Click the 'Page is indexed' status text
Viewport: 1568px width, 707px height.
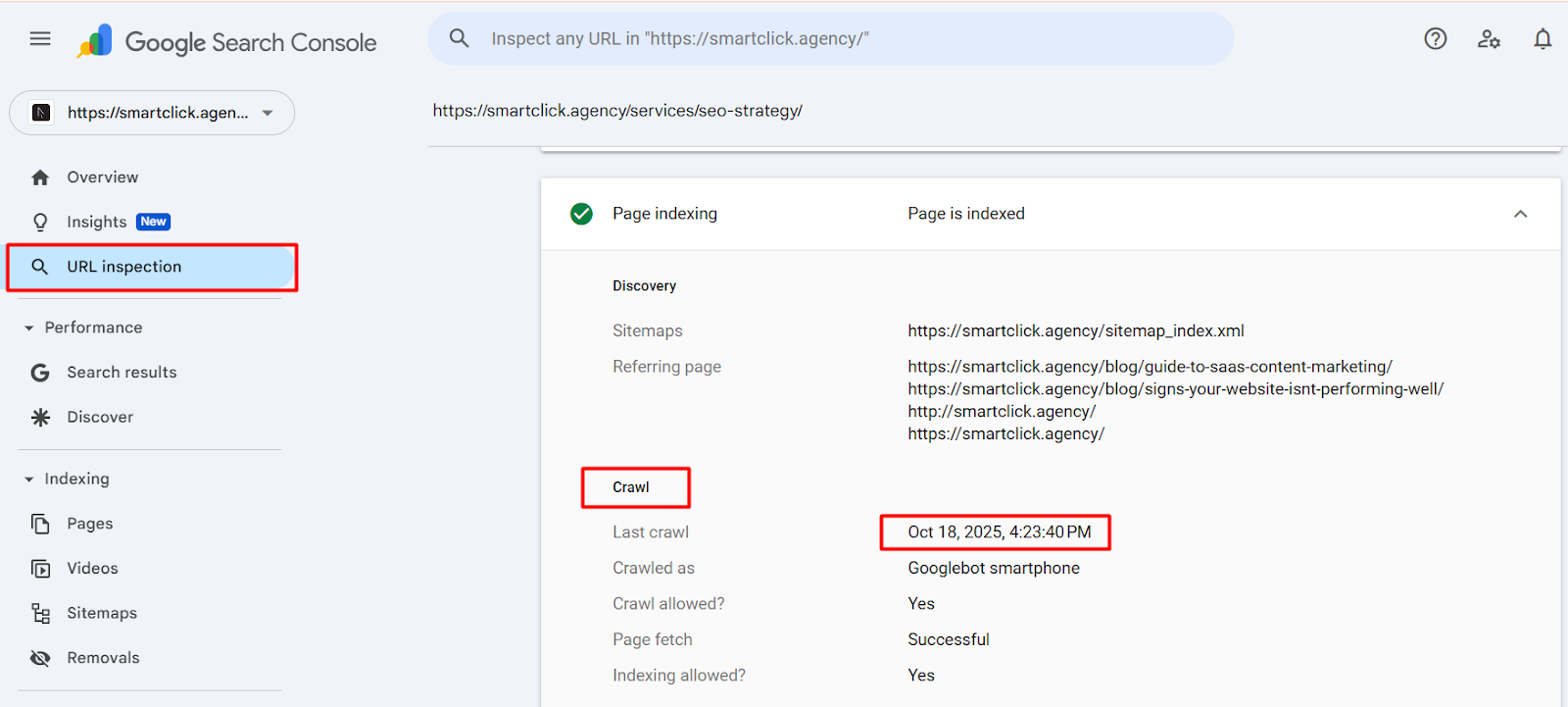click(966, 214)
